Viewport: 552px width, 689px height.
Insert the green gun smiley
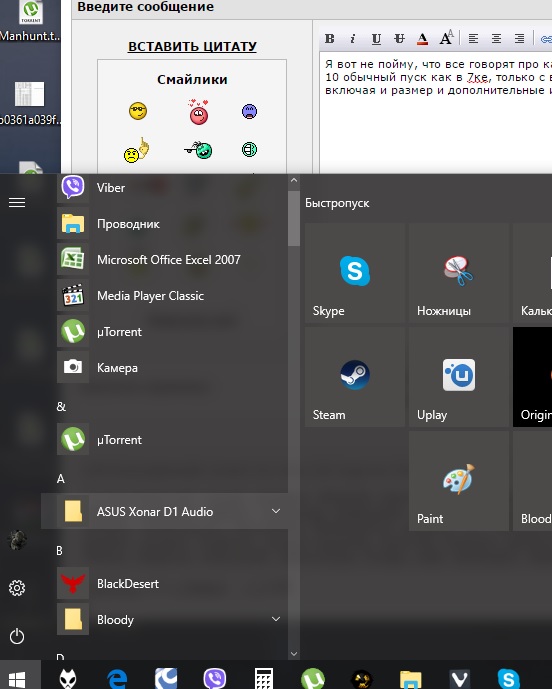[199, 150]
